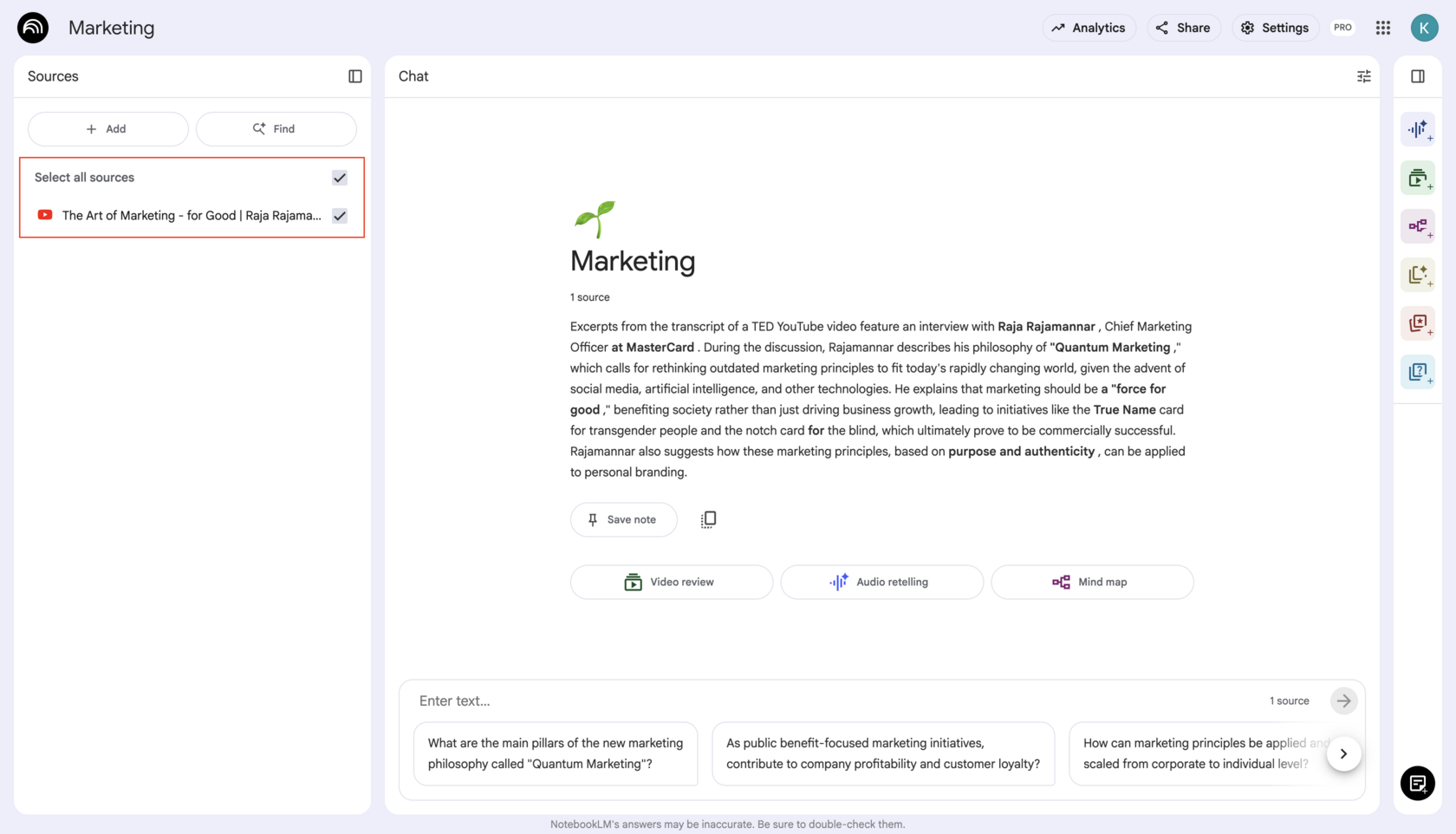The image size is (1456, 834).
Task: Open the Share options
Action: point(1183,28)
